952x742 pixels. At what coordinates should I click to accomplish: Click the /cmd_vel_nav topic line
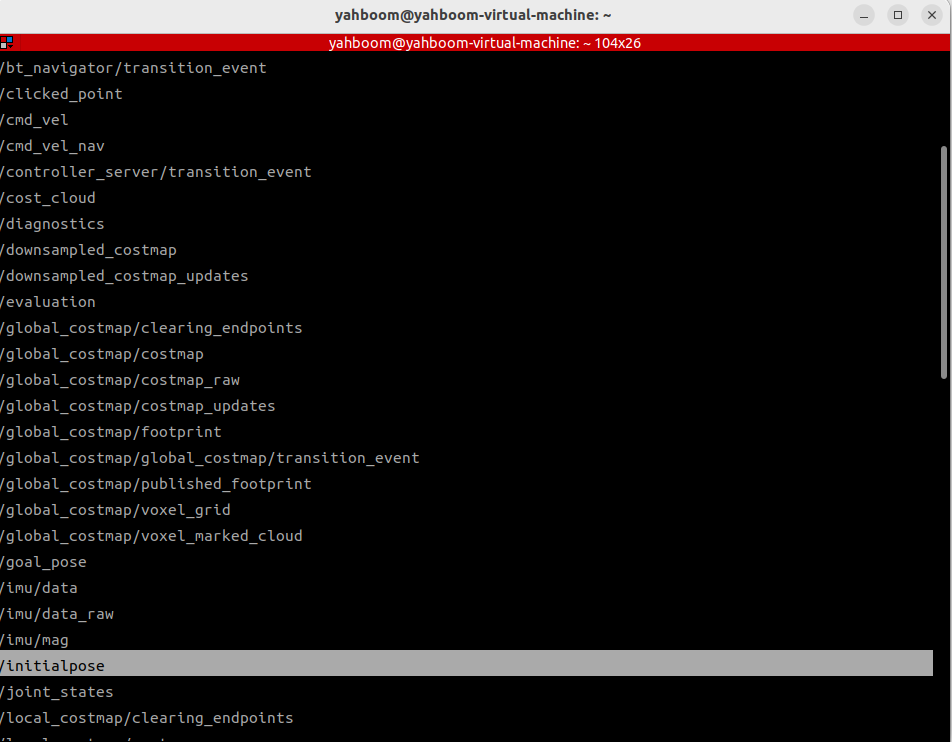pos(53,146)
